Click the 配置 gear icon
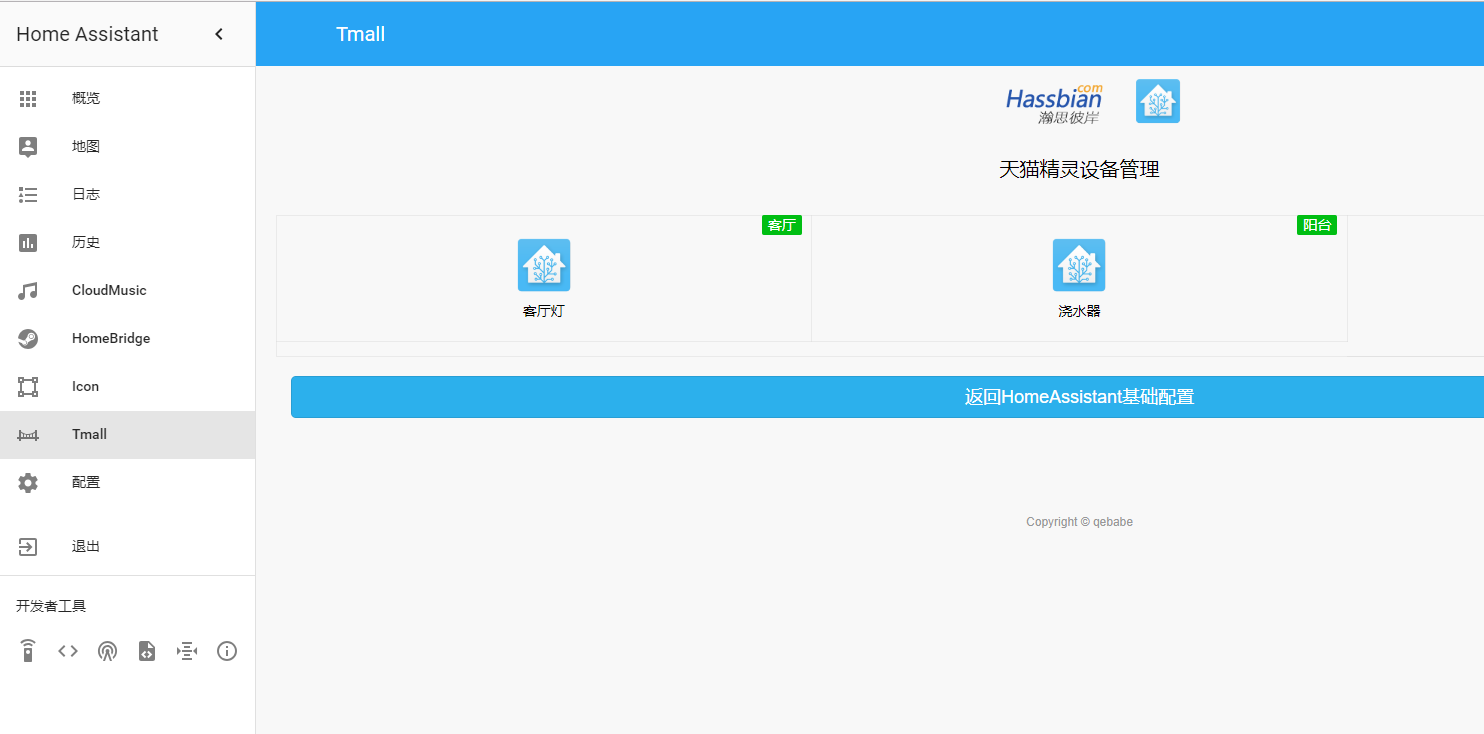This screenshot has height=734, width=1484. click(28, 482)
